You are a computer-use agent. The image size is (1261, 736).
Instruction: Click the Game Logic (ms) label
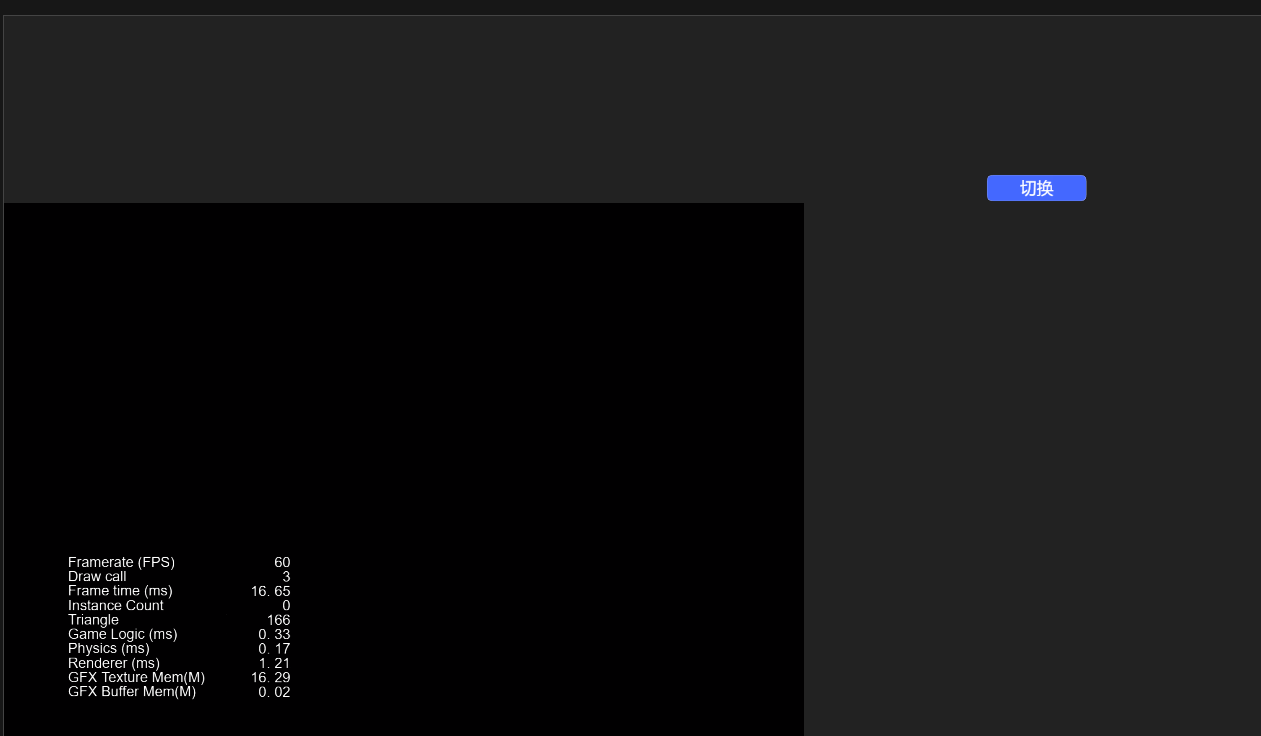pyautogui.click(x=122, y=634)
